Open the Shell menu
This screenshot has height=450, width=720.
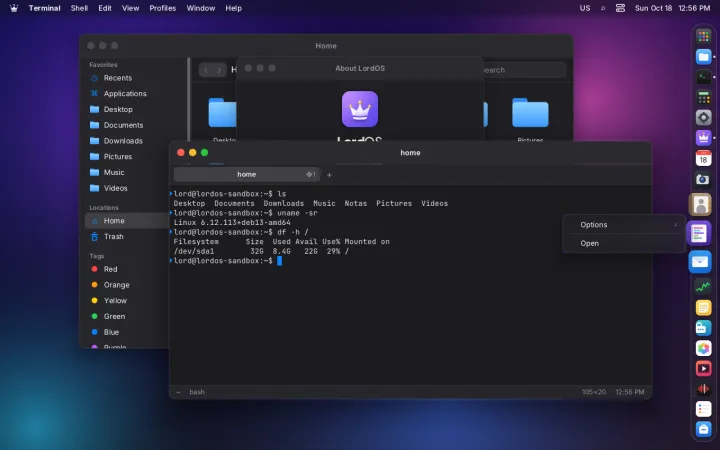click(79, 8)
